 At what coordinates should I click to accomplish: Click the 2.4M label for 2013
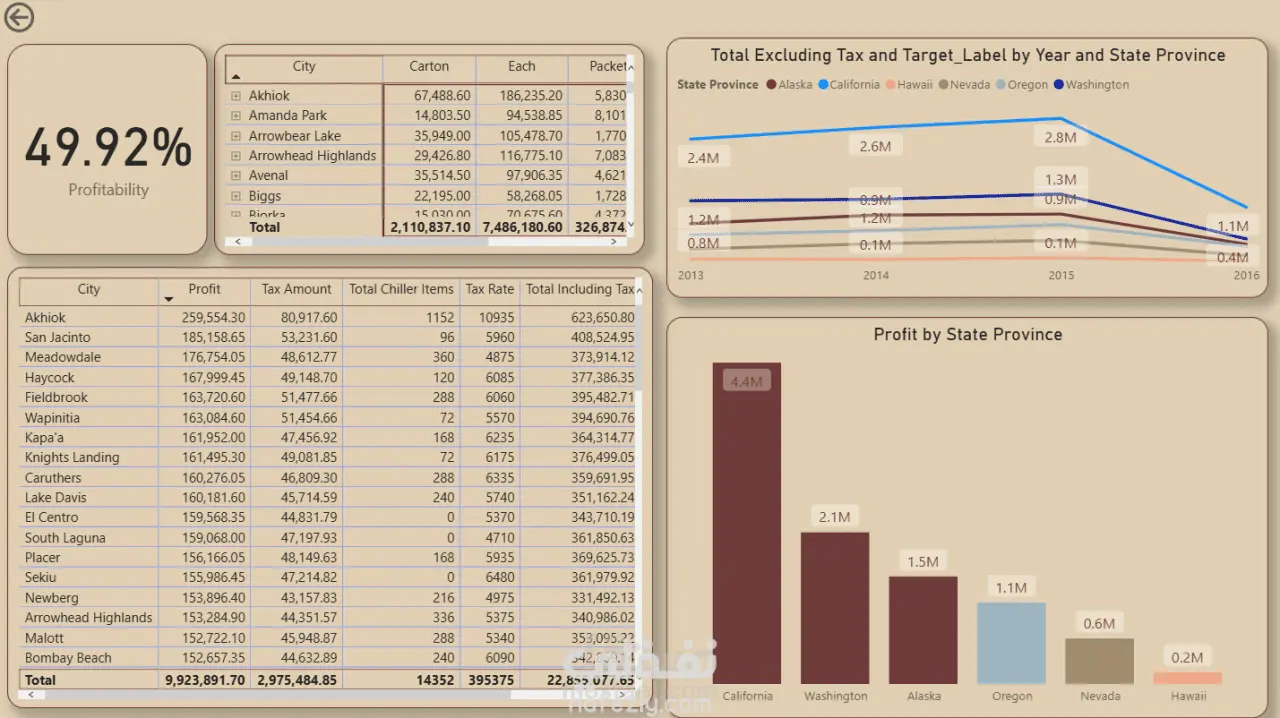703,158
